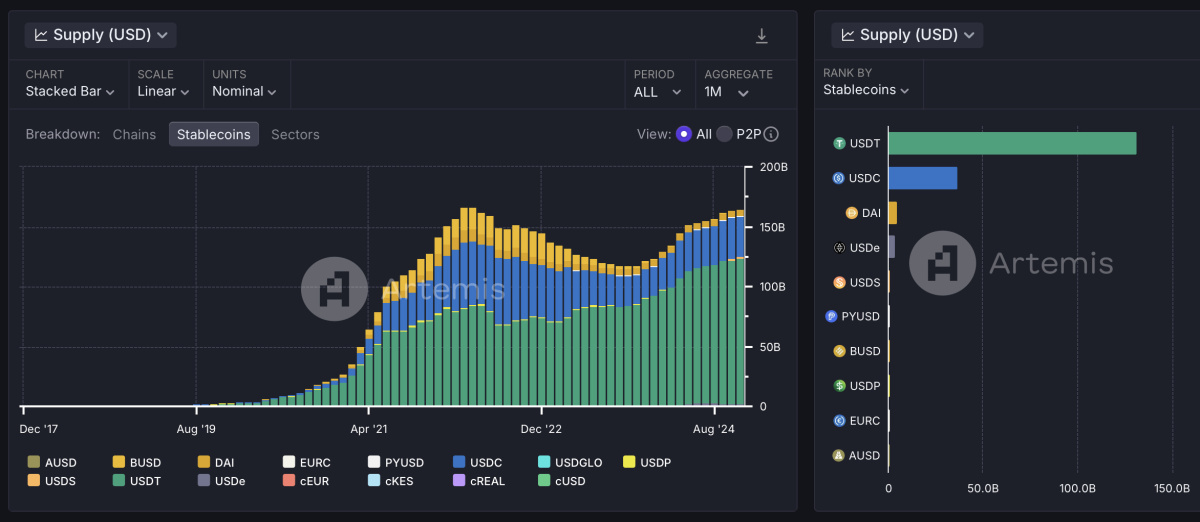
Task: Switch breakdown to Stablecoins
Action: point(214,134)
